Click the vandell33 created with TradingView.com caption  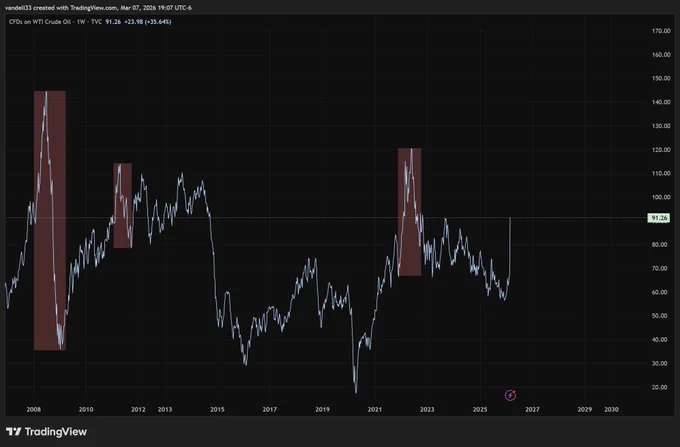98,8
